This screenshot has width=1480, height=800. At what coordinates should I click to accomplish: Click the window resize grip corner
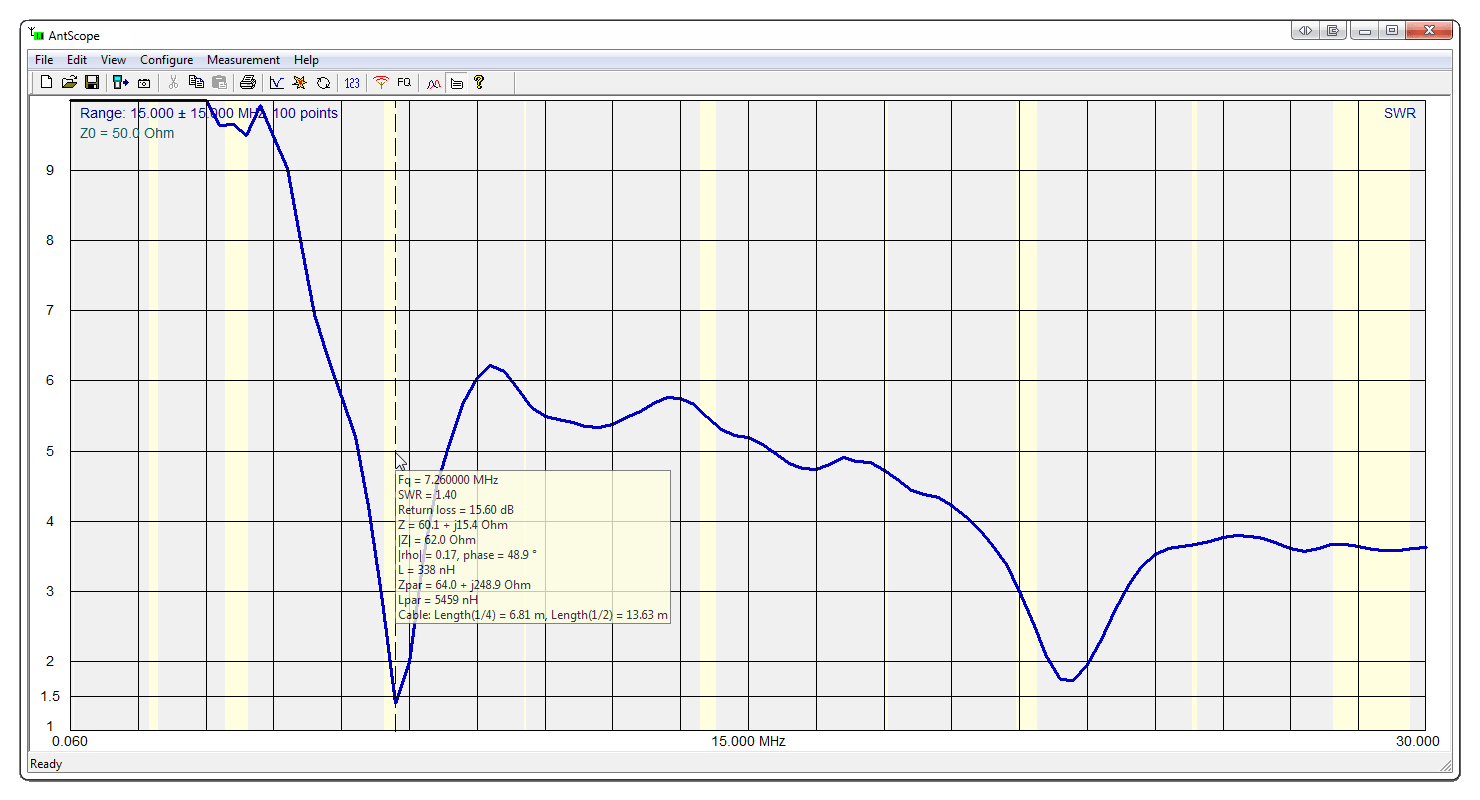click(x=1445, y=765)
